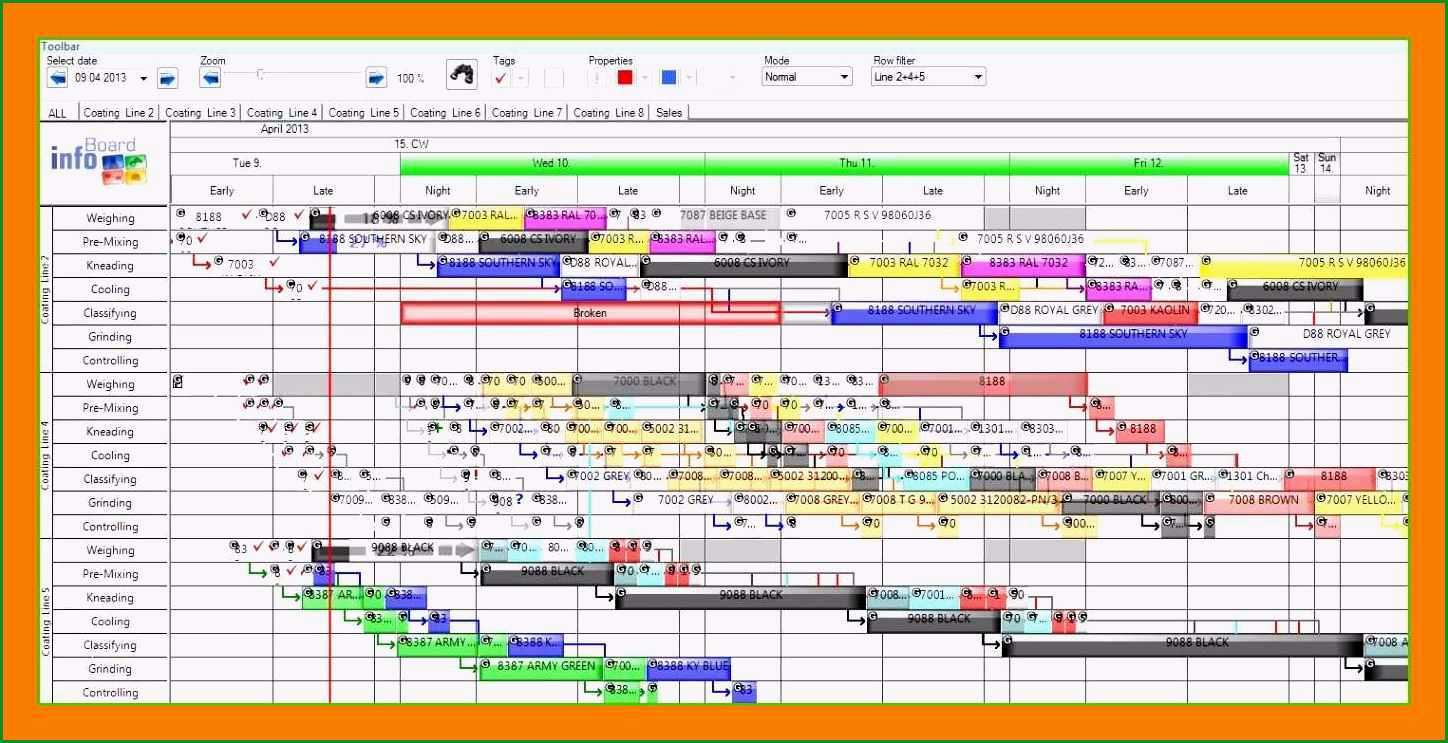1448x743 pixels.
Task: Open the Row filter dropdown Line 2+4+5
Action: click(928, 77)
